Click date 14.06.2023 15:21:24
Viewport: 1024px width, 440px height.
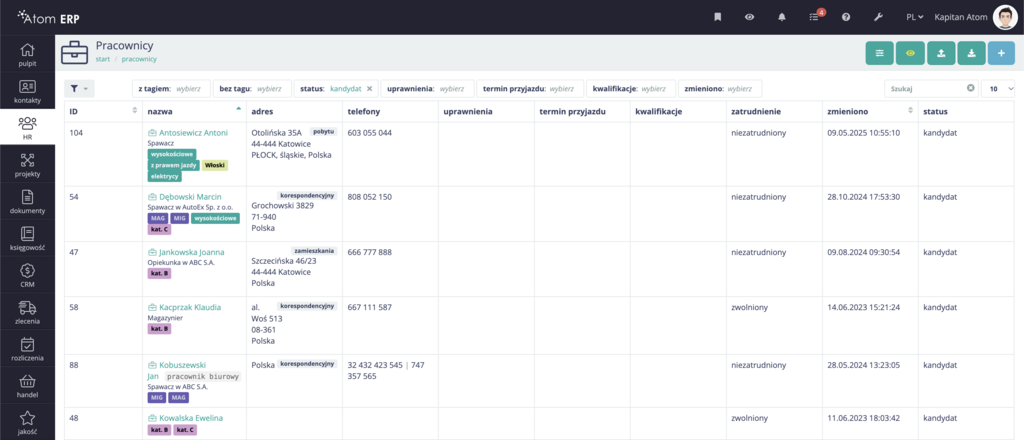(863, 307)
